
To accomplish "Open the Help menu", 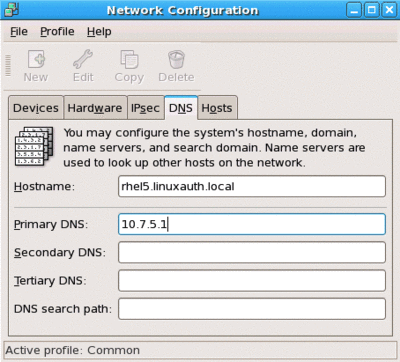I will coord(99,32).
